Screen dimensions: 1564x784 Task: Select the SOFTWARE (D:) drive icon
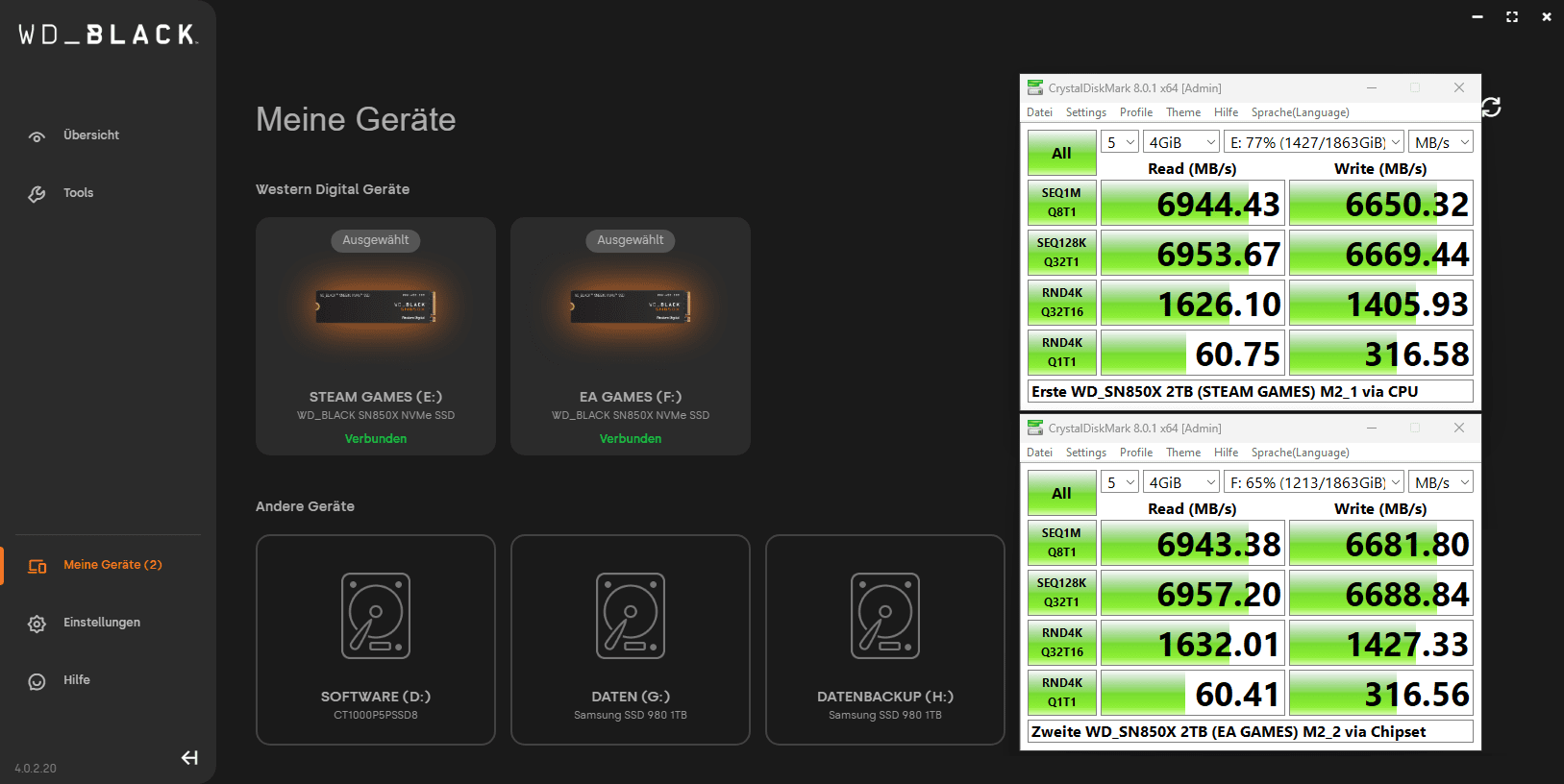376,616
